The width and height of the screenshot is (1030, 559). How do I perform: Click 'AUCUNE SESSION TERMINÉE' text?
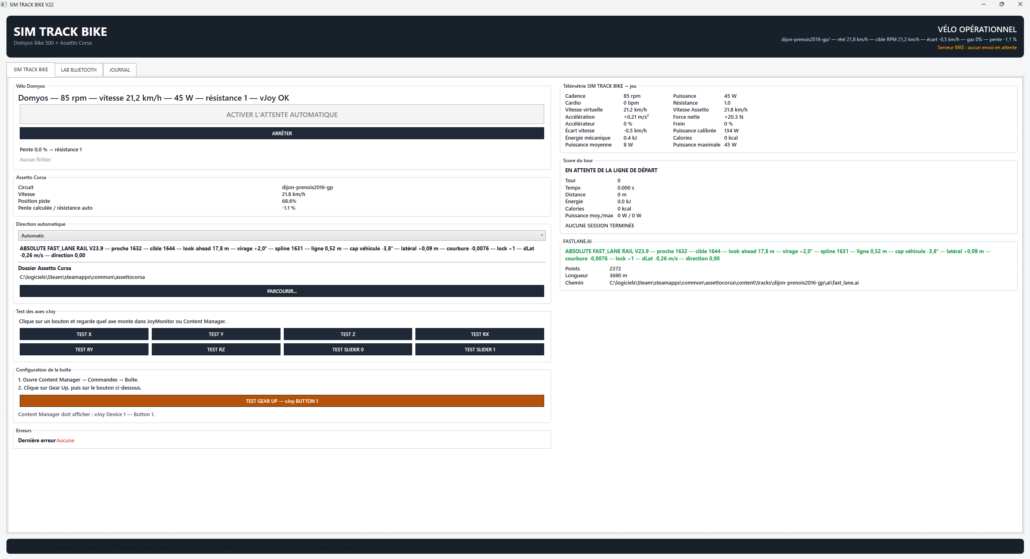click(x=600, y=225)
